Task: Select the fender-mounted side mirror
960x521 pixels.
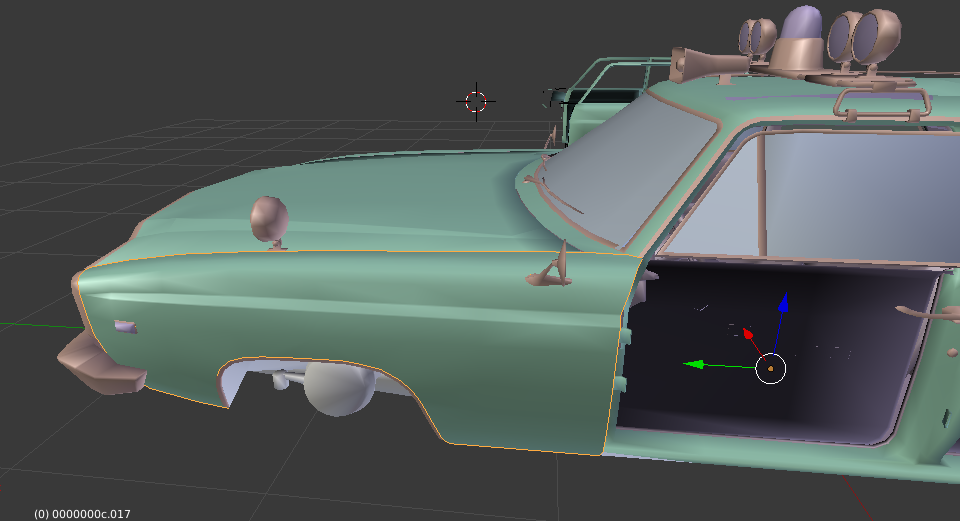Action: pos(551,269)
